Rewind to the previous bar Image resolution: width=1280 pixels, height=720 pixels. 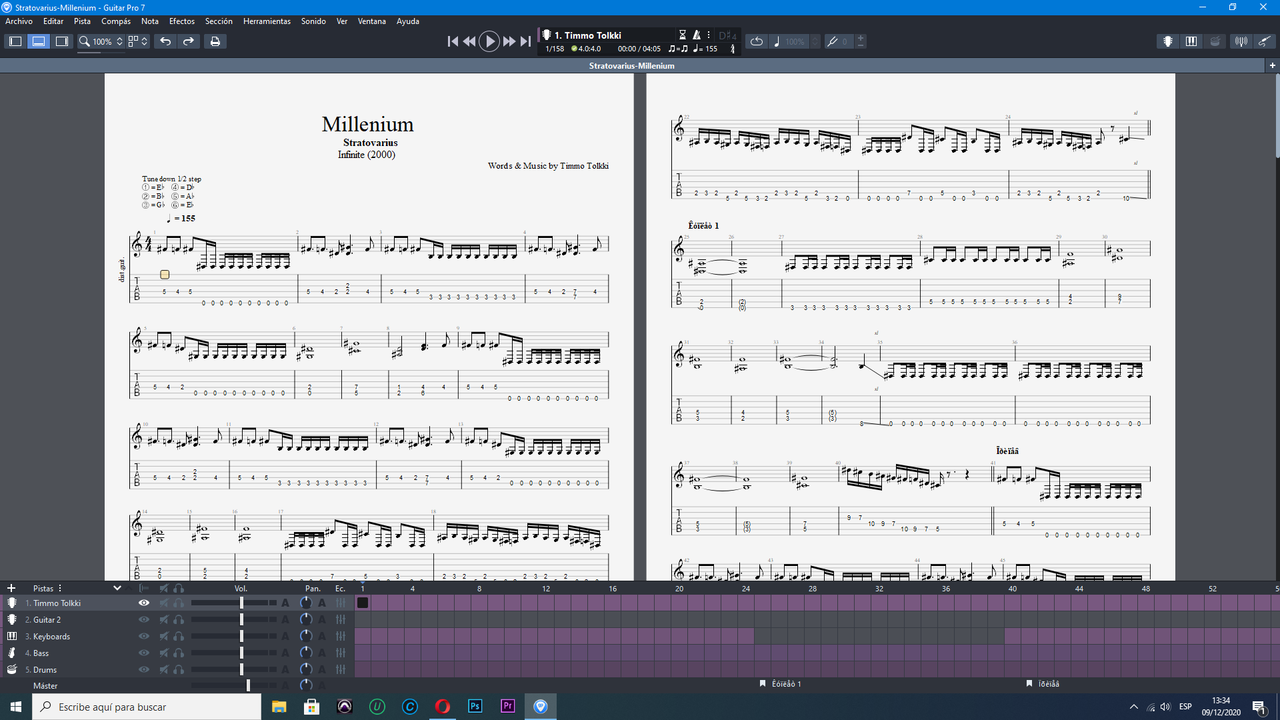click(x=469, y=41)
